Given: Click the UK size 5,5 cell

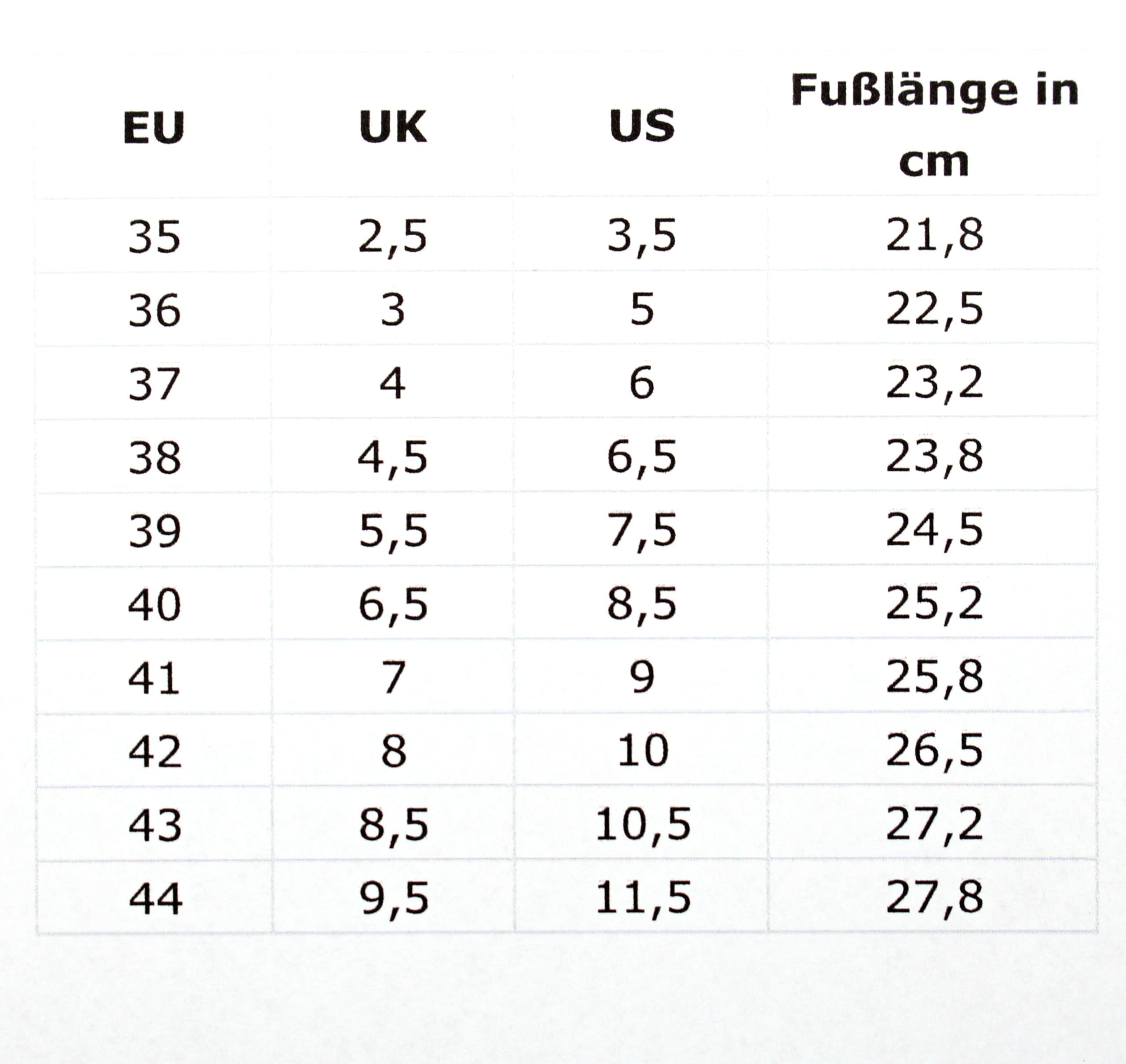Looking at the screenshot, I should [392, 532].
